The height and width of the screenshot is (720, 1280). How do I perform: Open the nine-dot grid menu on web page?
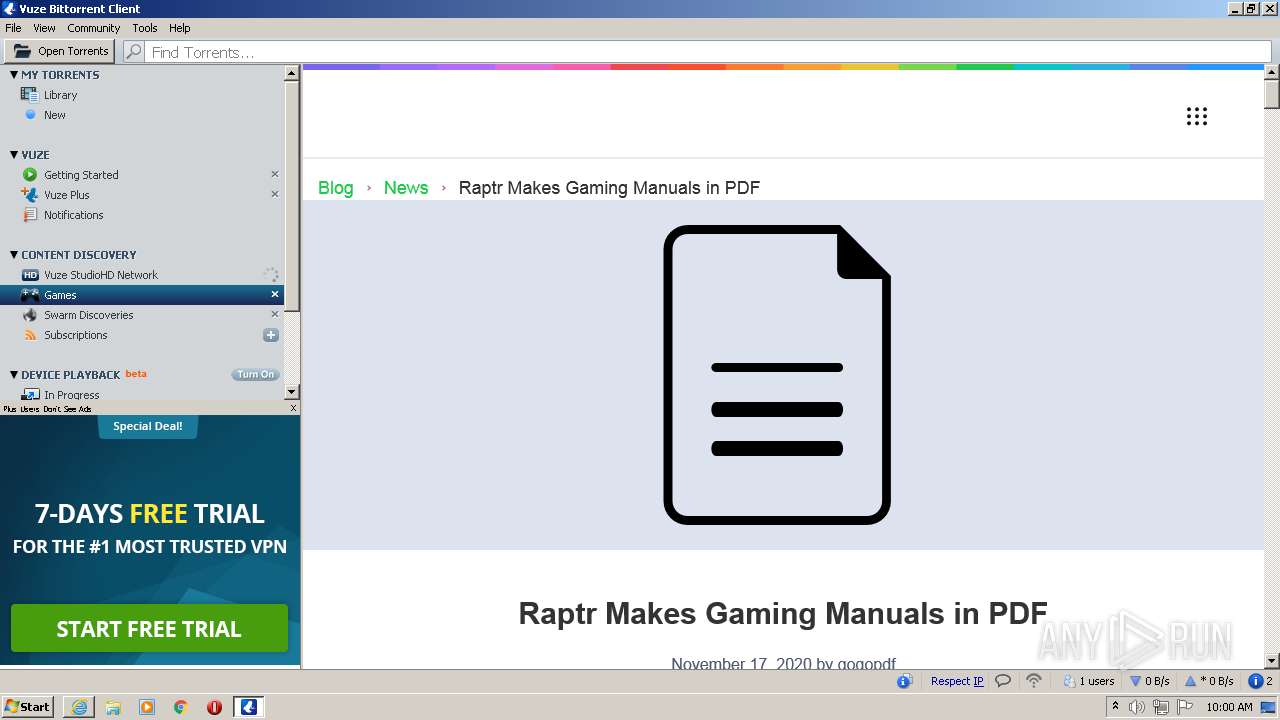[1197, 117]
